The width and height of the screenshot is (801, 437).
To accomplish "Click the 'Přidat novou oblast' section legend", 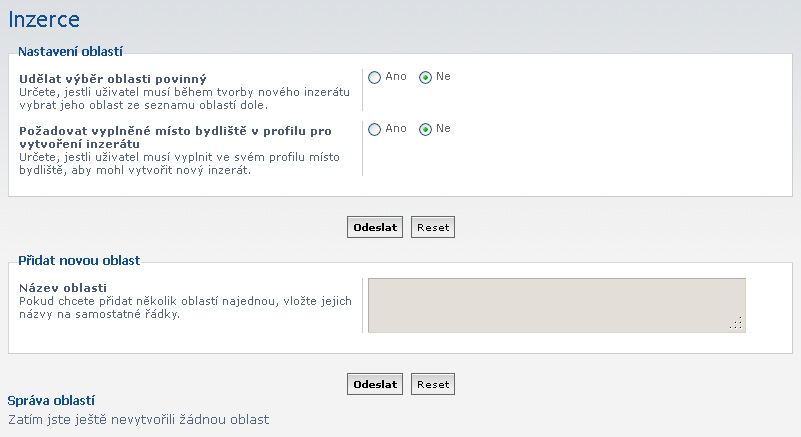I will click(79, 261).
